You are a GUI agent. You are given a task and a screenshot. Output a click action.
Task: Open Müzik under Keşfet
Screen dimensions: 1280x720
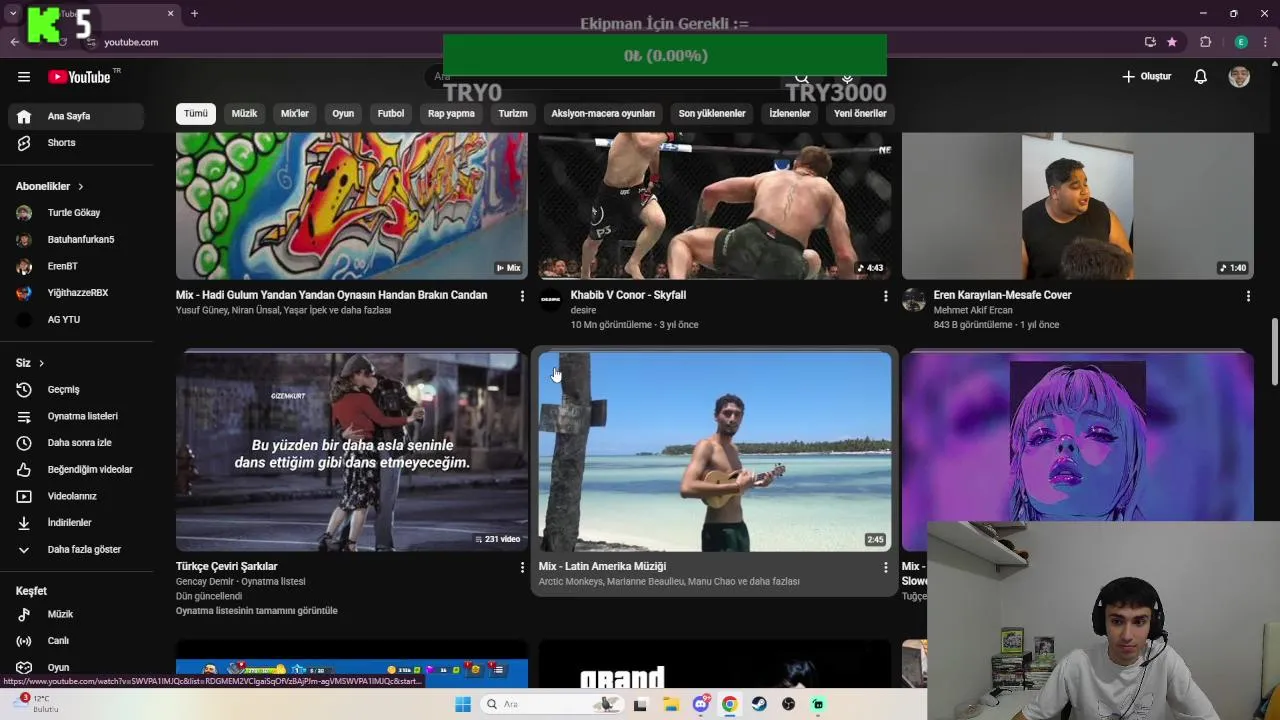click(76, 614)
